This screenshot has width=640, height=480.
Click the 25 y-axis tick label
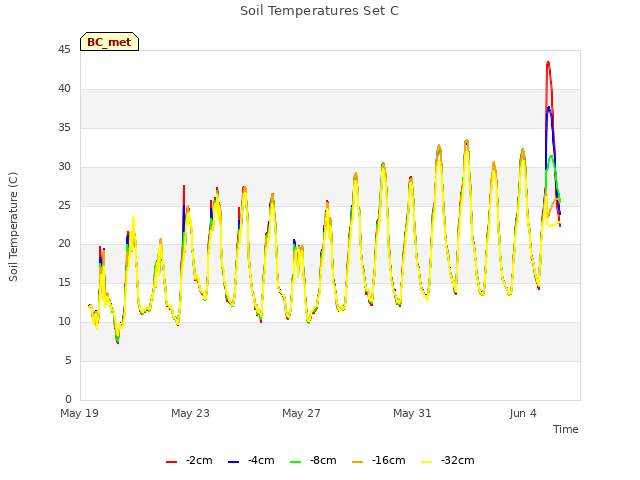(64, 205)
